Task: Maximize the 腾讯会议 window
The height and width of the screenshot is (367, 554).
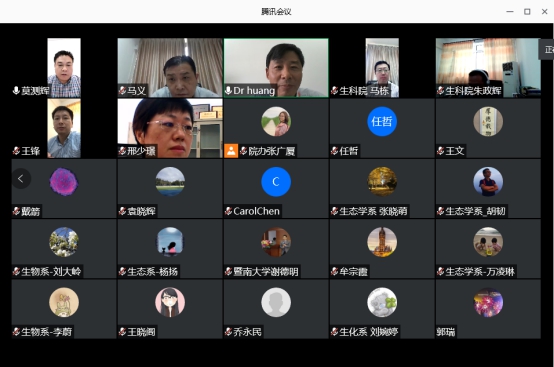Action: point(527,12)
